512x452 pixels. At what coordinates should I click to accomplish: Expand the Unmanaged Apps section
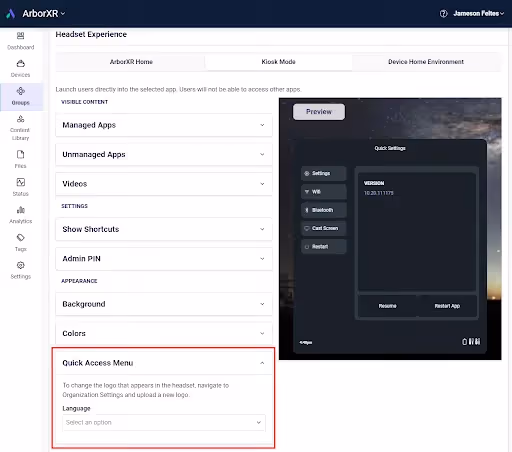[164, 154]
